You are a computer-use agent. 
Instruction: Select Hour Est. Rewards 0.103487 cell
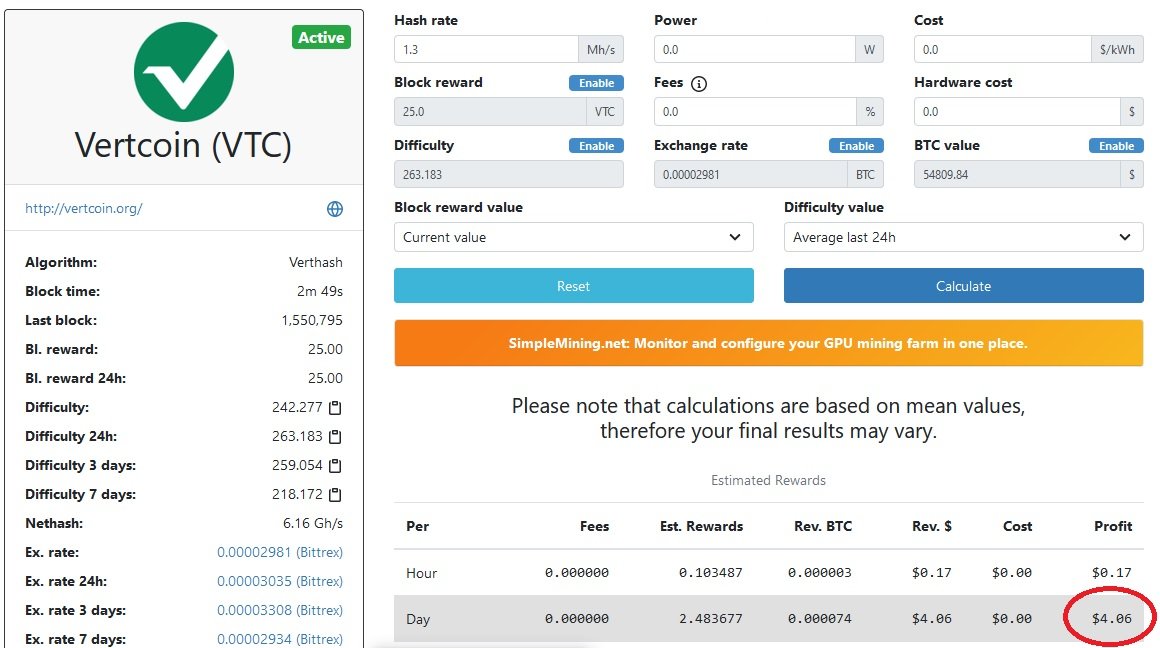click(711, 573)
